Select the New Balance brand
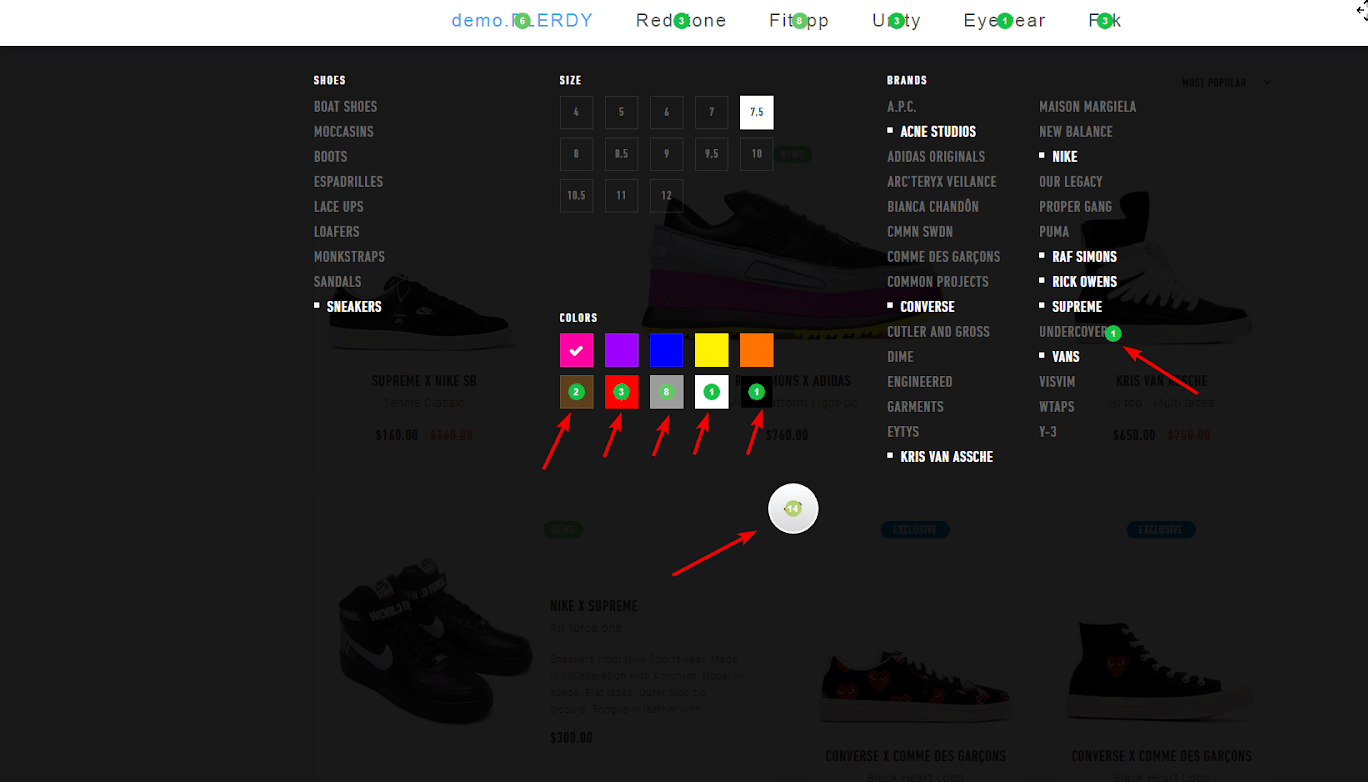This screenshot has height=782, width=1368. coord(1076,132)
